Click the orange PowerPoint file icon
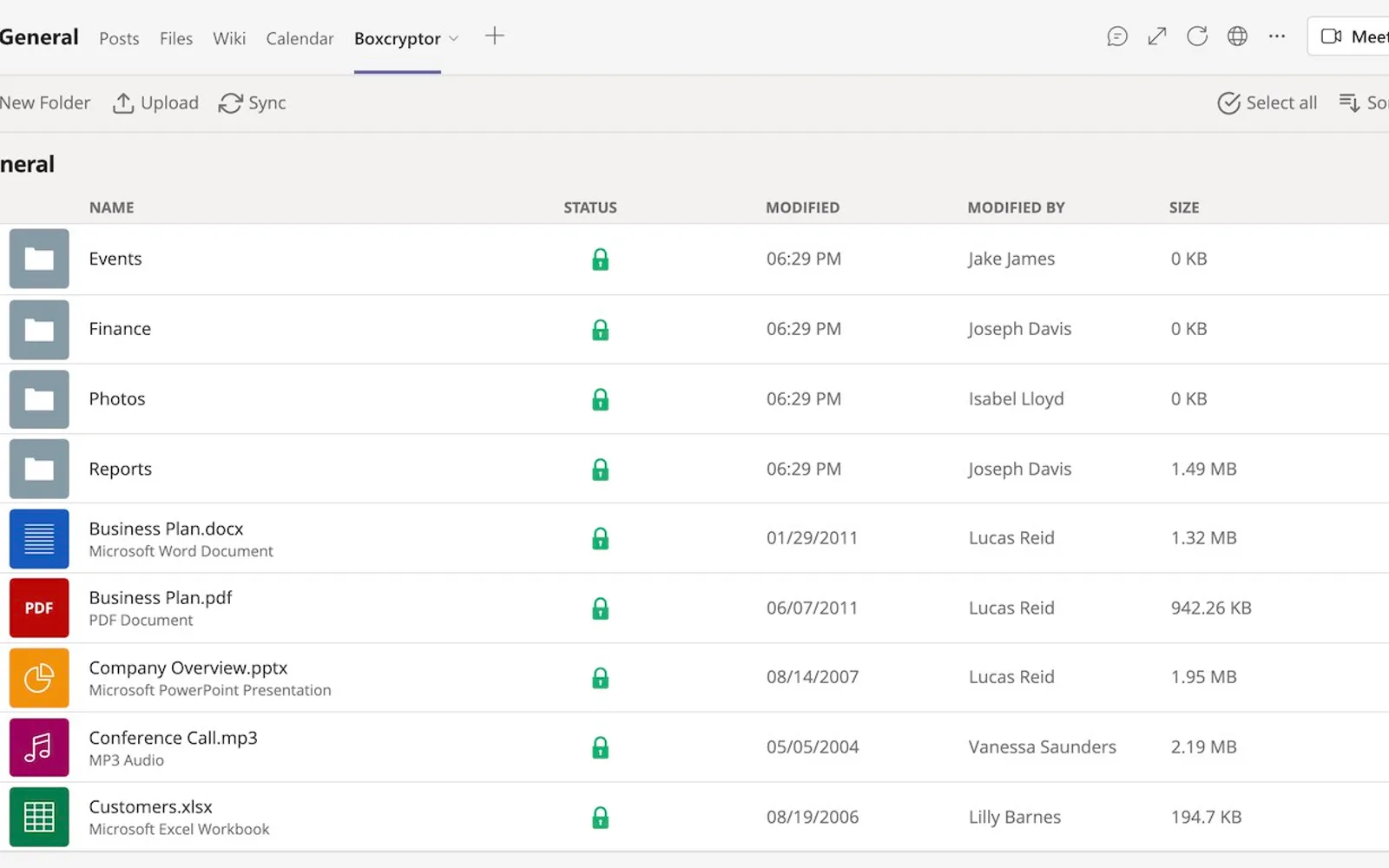The image size is (1389, 868). click(39, 678)
